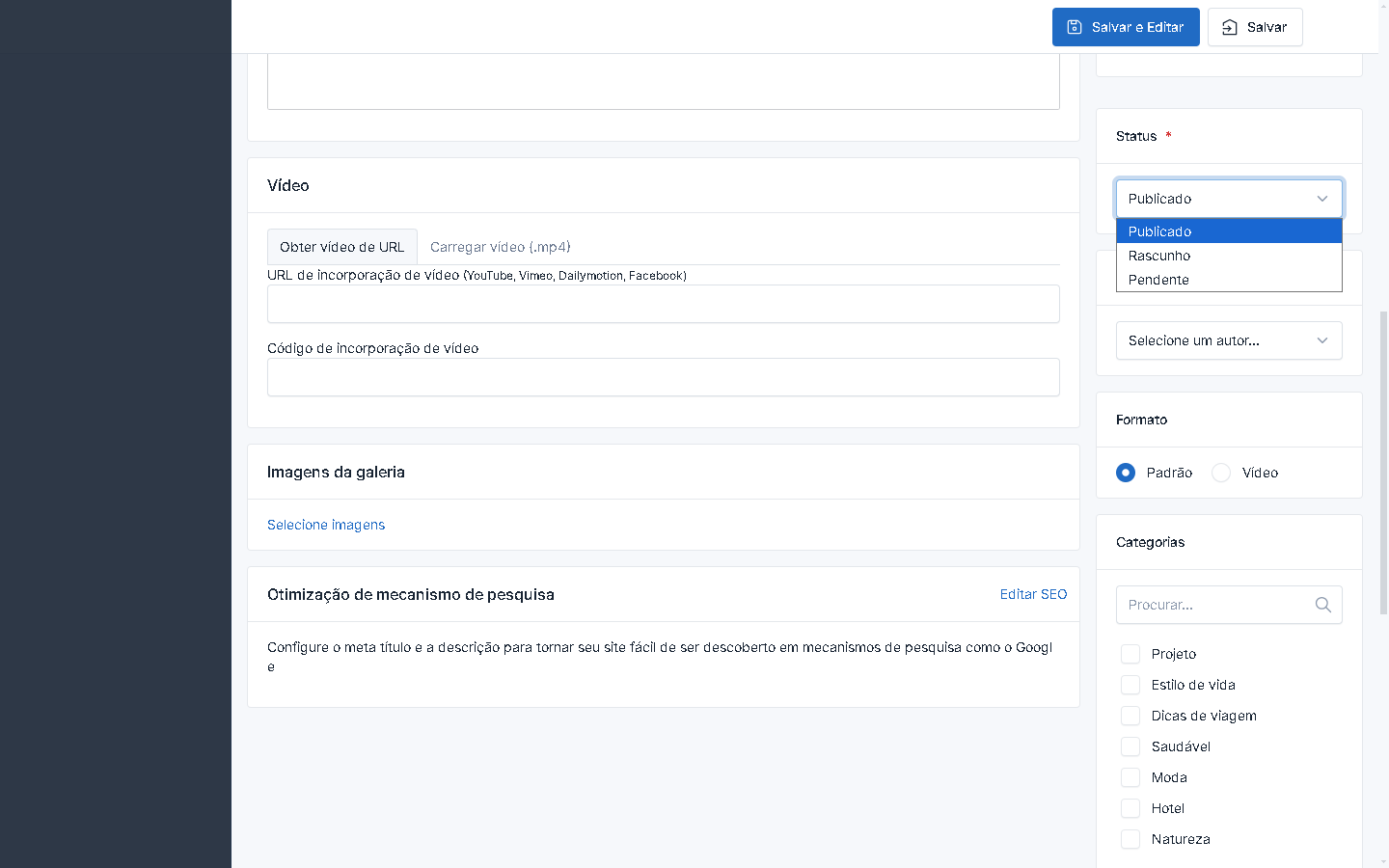Click the save icon on Salvar e Editar
The image size is (1389, 868).
pos(1074,27)
